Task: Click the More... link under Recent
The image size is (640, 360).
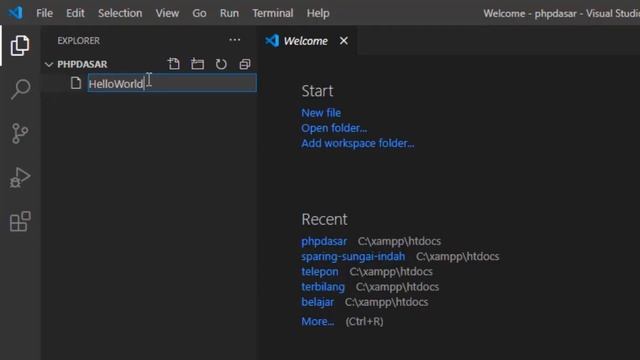Action: point(318,322)
